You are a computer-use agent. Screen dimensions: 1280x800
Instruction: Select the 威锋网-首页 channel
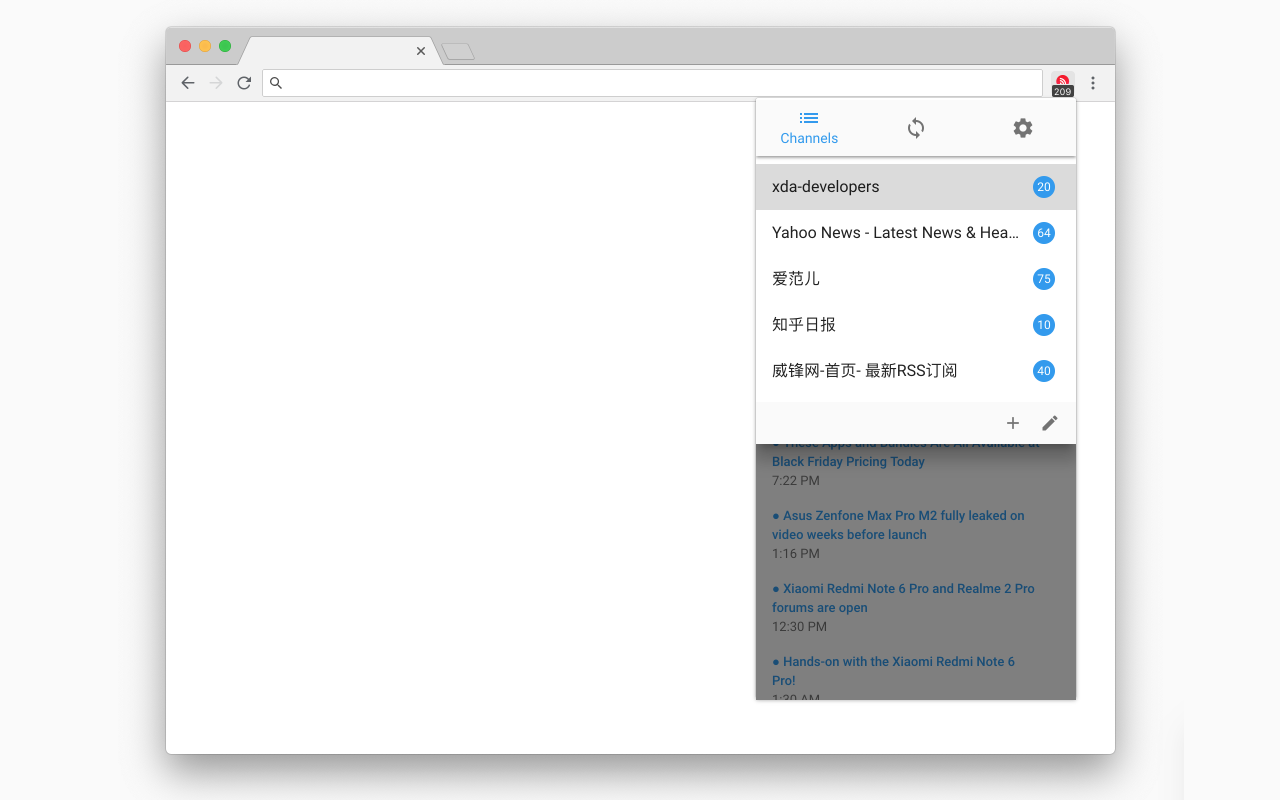tap(916, 371)
